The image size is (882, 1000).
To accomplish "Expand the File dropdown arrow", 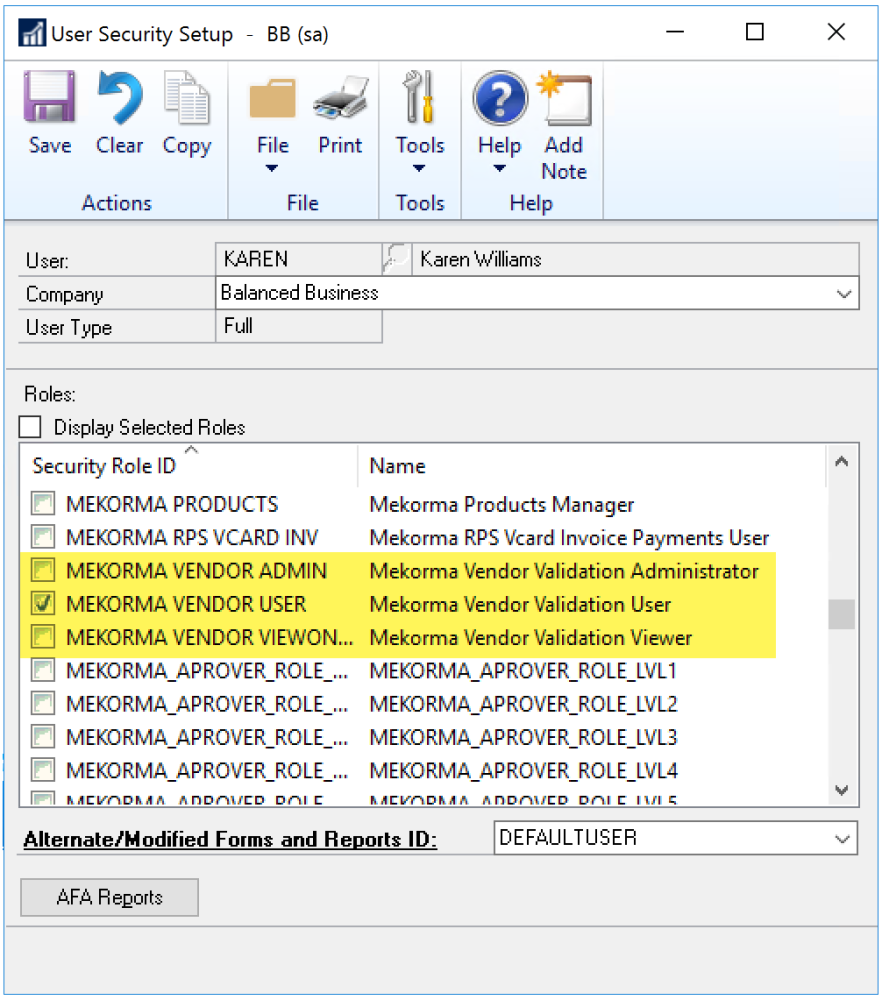I will click(x=272, y=168).
